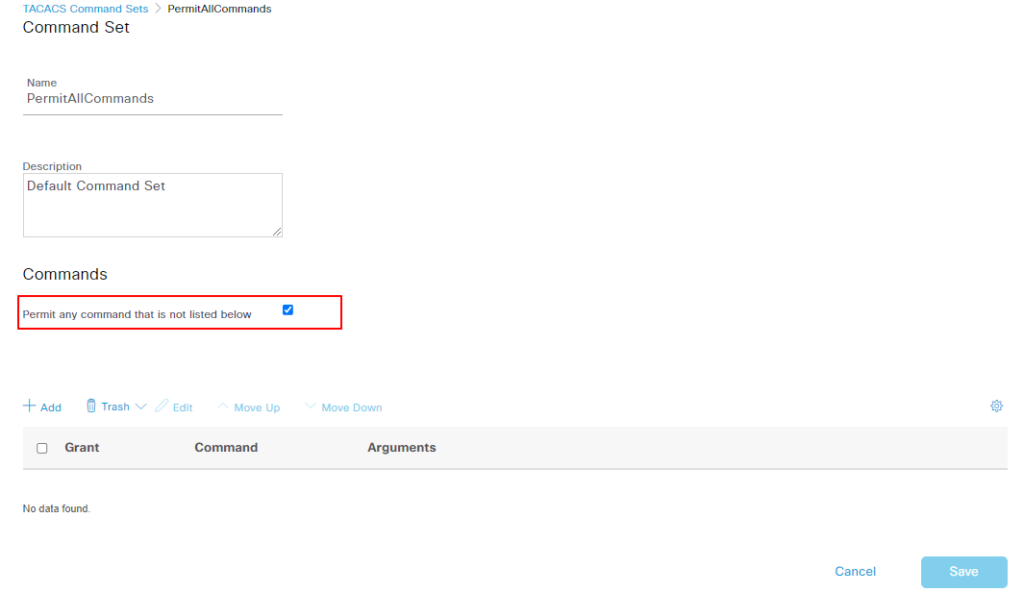Click the Arguments column header

(401, 448)
